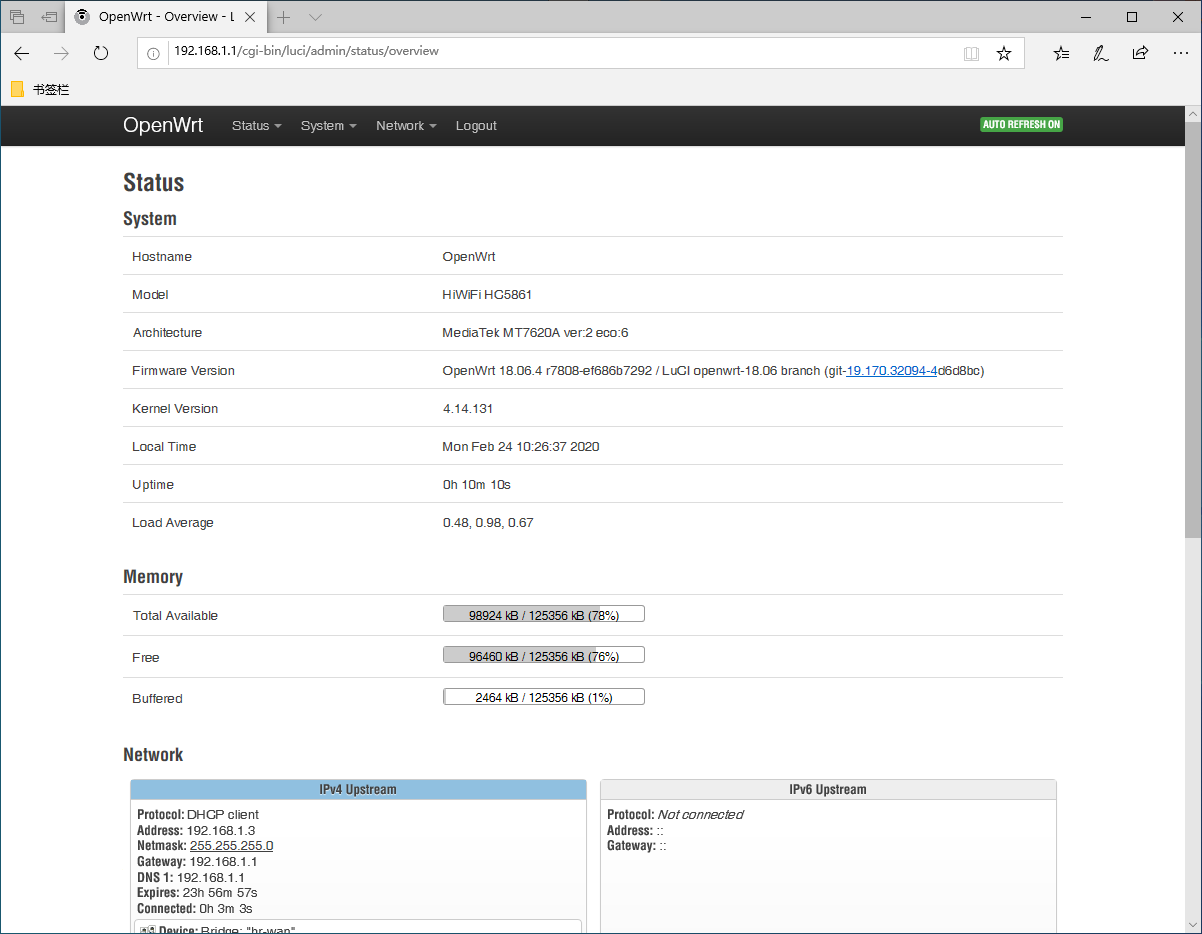Click the IPv6 Upstream panel header
The image size is (1202, 934).
pyautogui.click(x=828, y=789)
